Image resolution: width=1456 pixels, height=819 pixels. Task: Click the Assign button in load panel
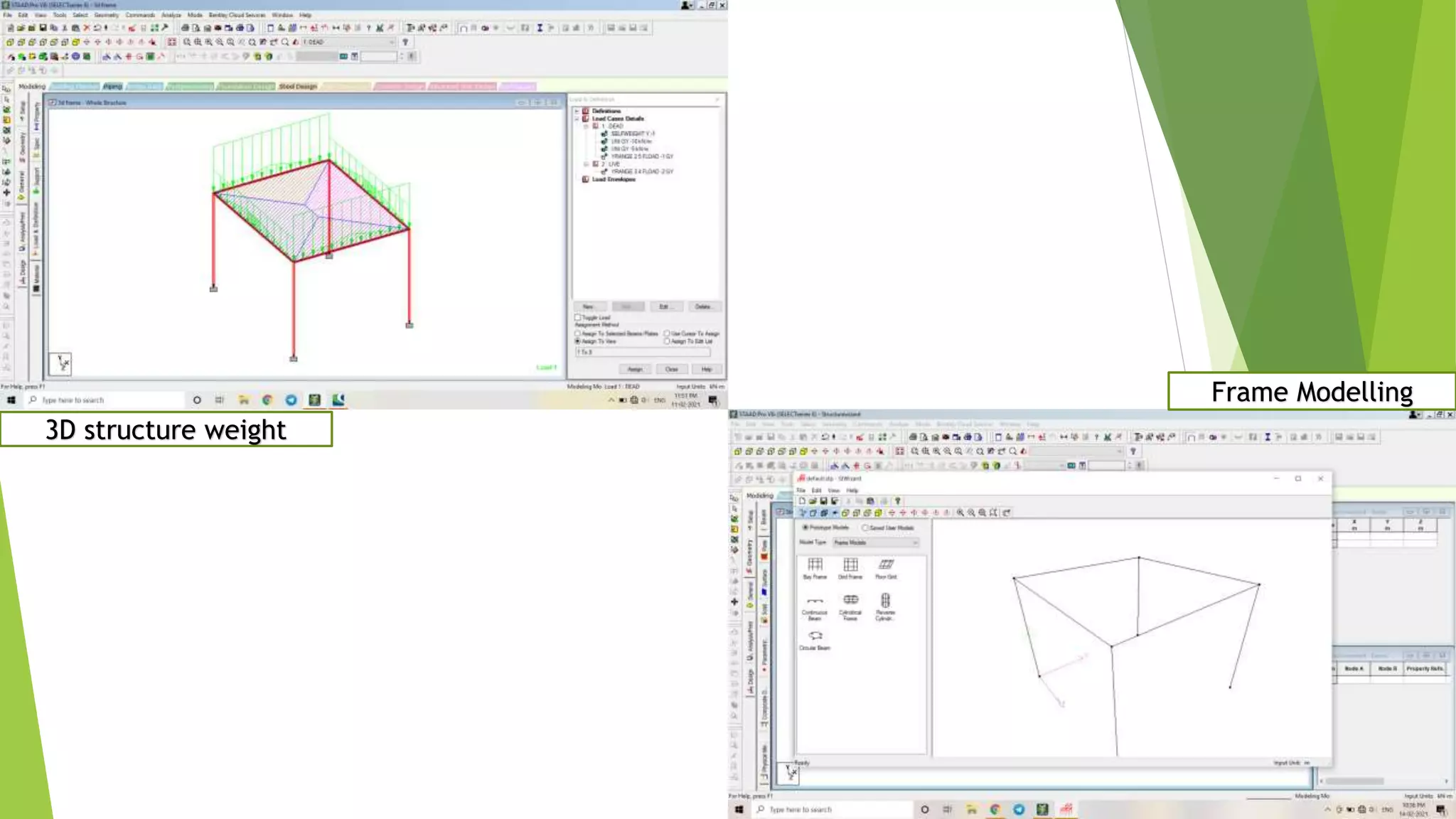pyautogui.click(x=635, y=370)
